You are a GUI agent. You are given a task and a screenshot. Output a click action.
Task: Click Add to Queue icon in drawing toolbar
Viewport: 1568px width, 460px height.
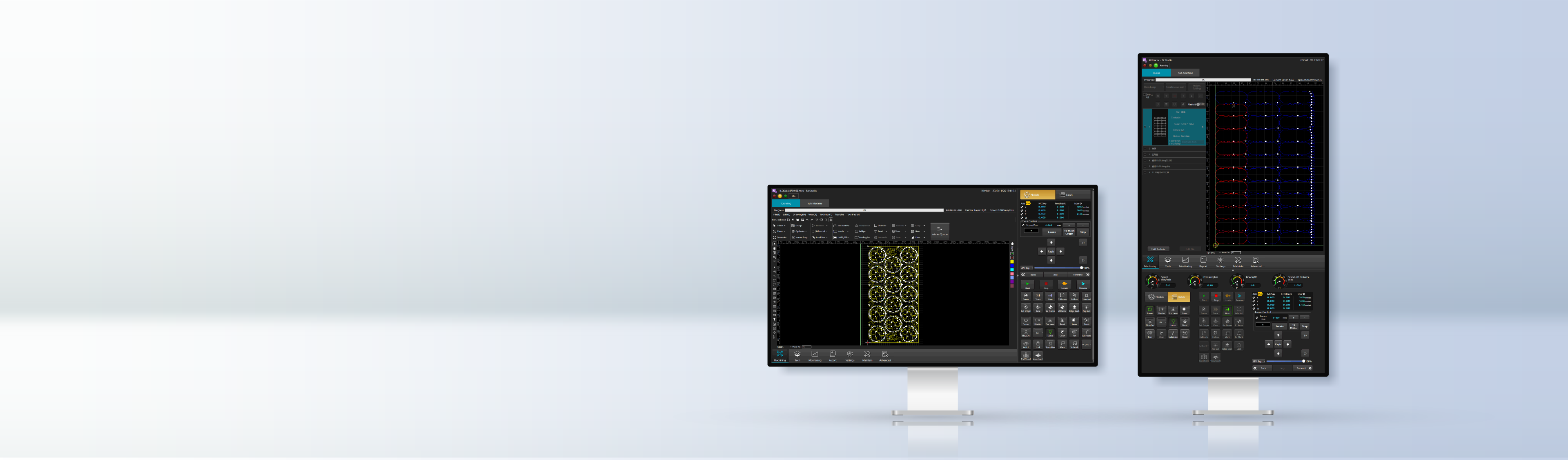[x=939, y=229]
